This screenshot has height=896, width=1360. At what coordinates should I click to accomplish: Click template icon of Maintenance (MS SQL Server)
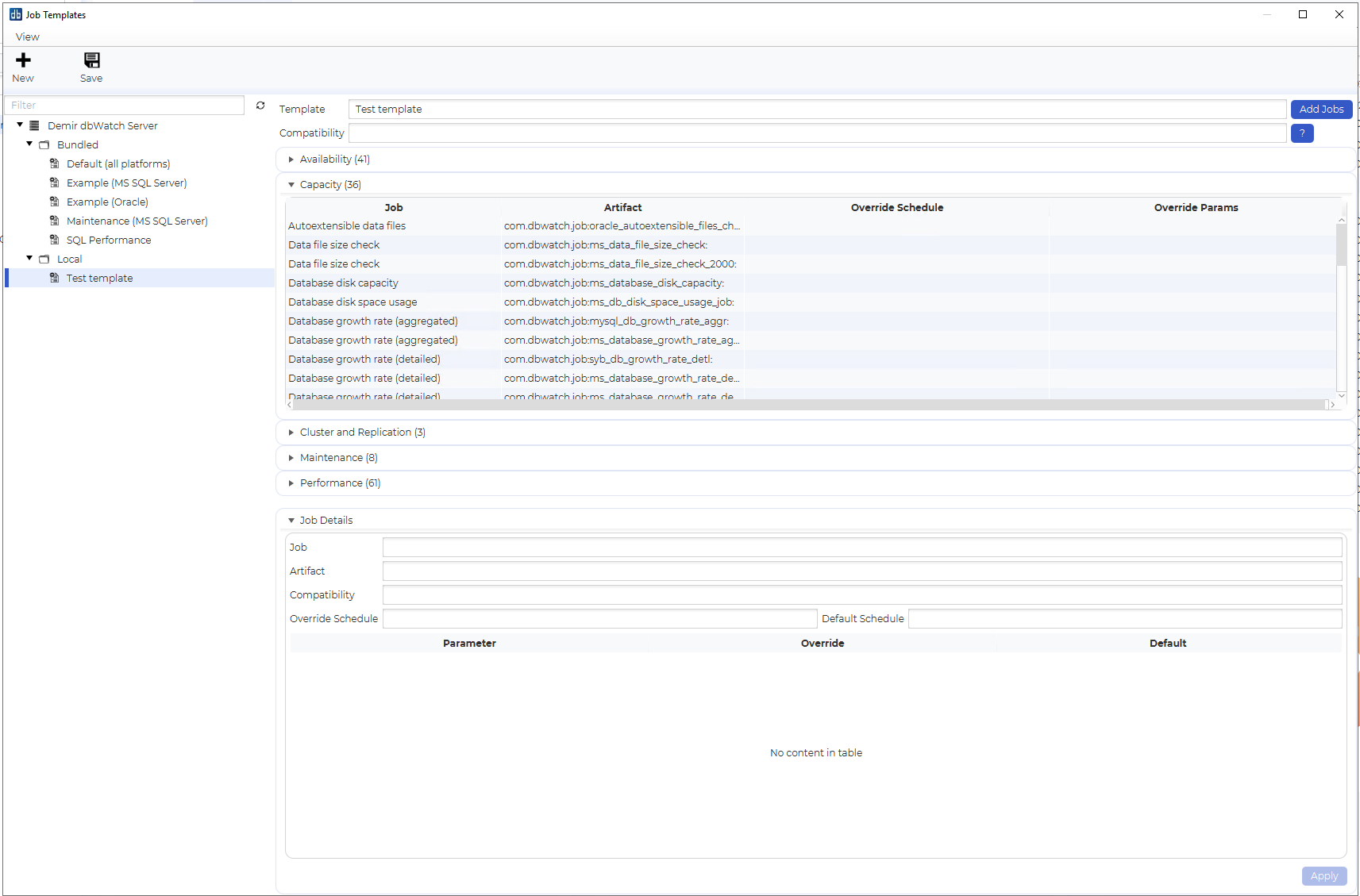tap(55, 221)
